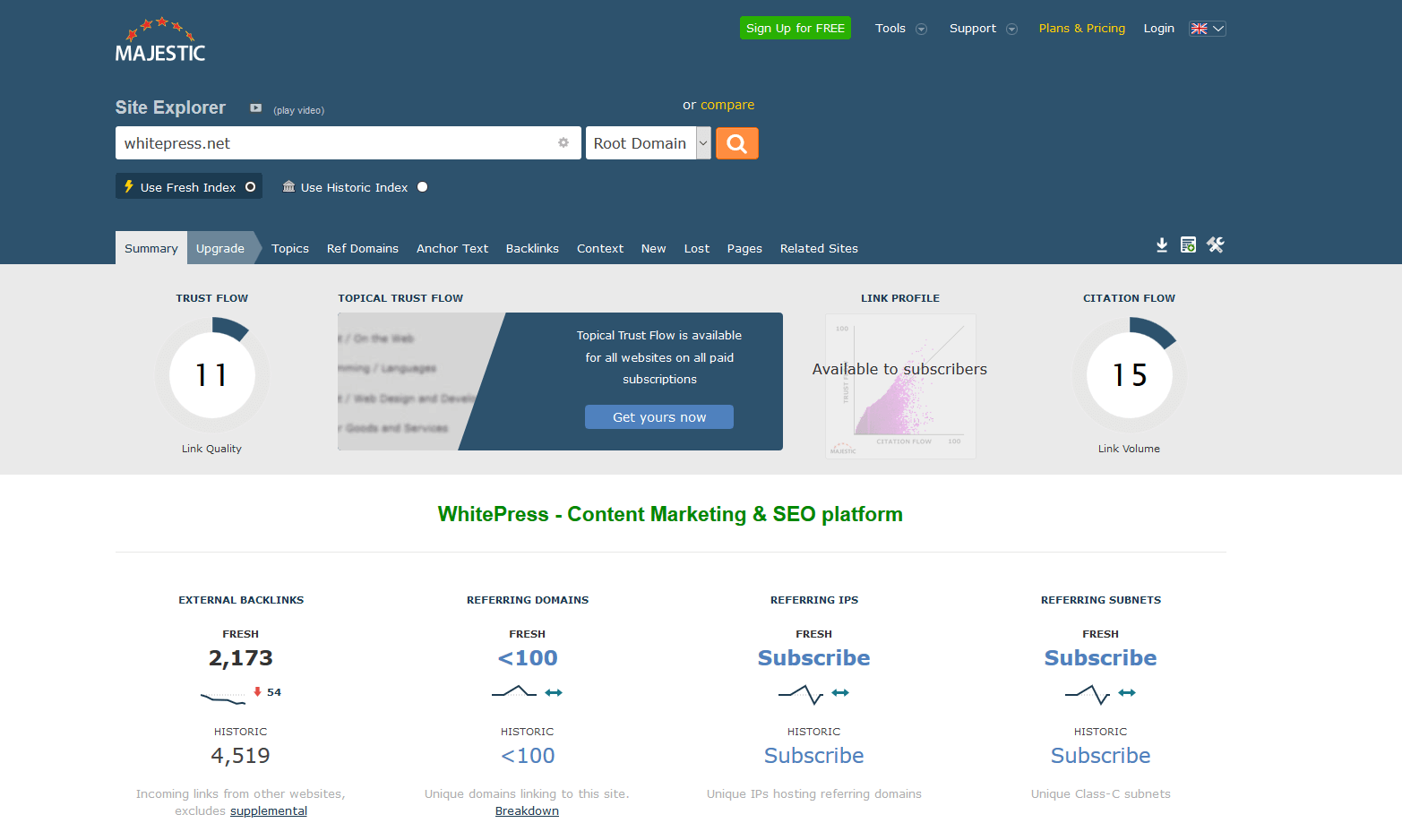1402x840 pixels.
Task: Click the Link Profile chart thumbnail
Action: pyautogui.click(x=900, y=386)
